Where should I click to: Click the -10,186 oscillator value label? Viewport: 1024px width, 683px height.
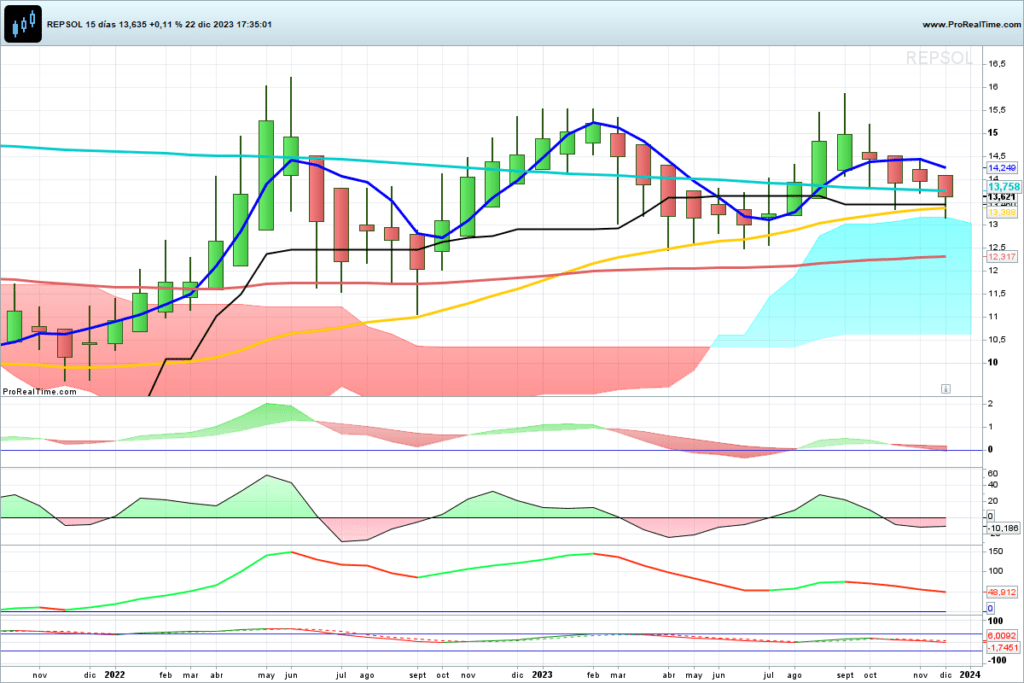point(1002,528)
